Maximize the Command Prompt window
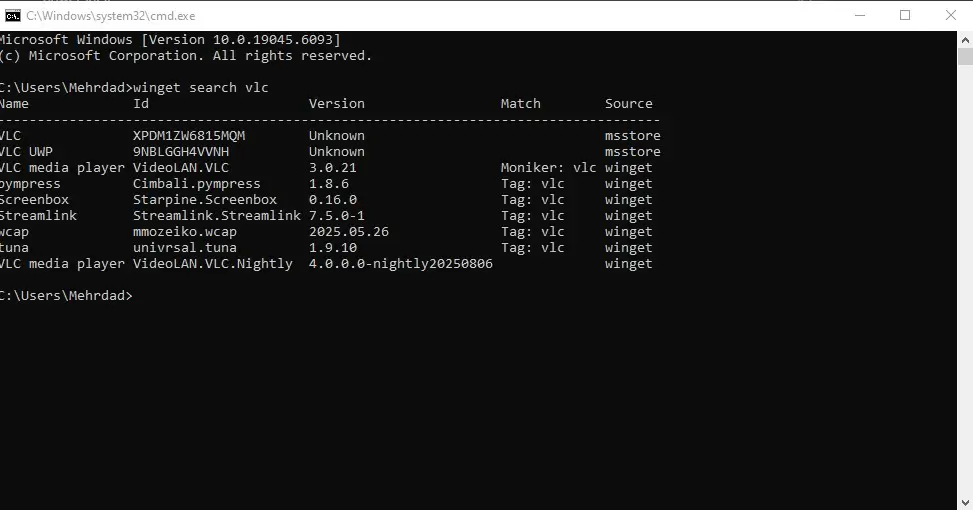The width and height of the screenshot is (973, 510). coord(905,15)
